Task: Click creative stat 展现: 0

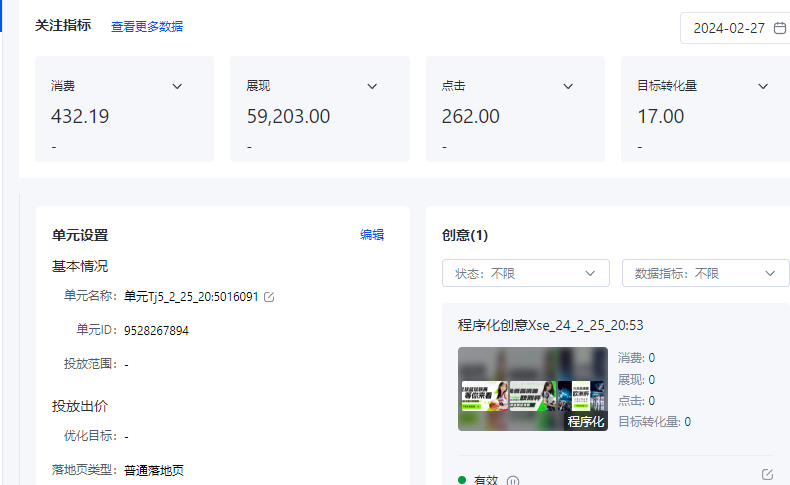Action: pos(636,379)
